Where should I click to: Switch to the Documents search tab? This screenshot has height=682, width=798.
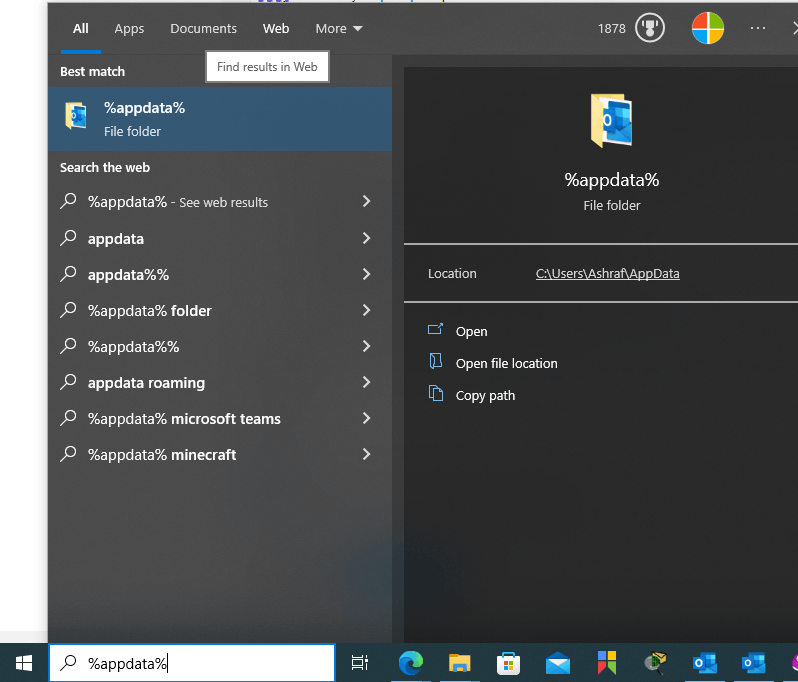tap(203, 29)
